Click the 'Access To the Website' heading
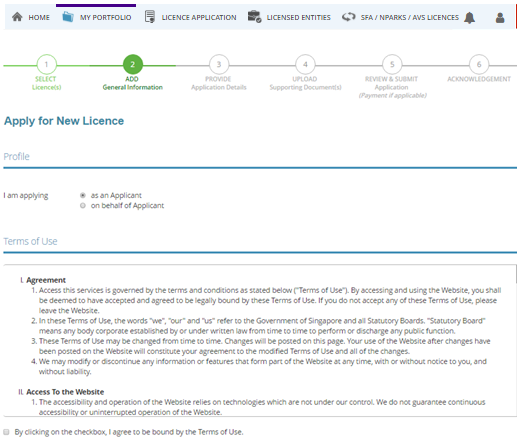 point(65,392)
